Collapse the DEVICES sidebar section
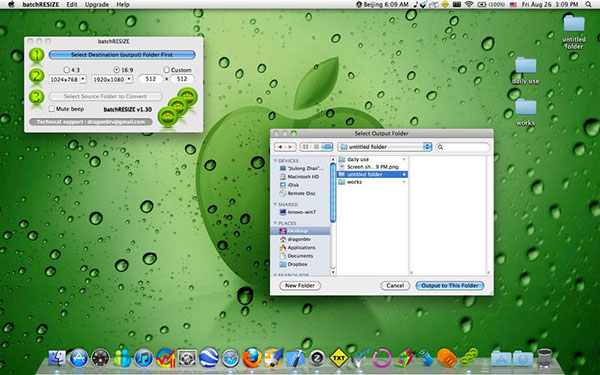This screenshot has width=600, height=375. point(276,161)
